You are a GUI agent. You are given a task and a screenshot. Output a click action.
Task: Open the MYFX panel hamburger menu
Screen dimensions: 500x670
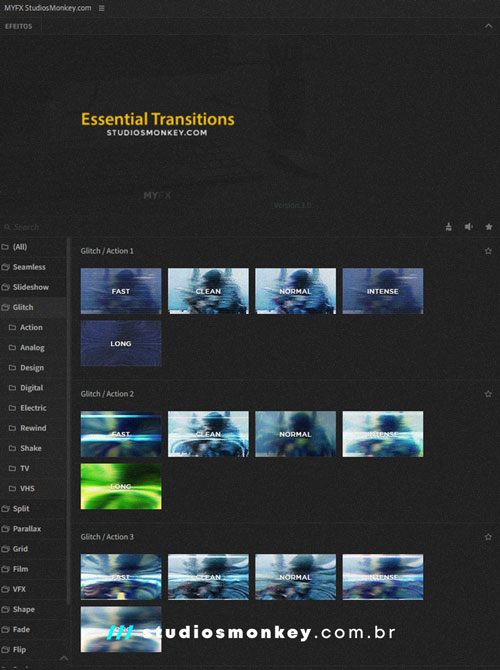tap(101, 8)
